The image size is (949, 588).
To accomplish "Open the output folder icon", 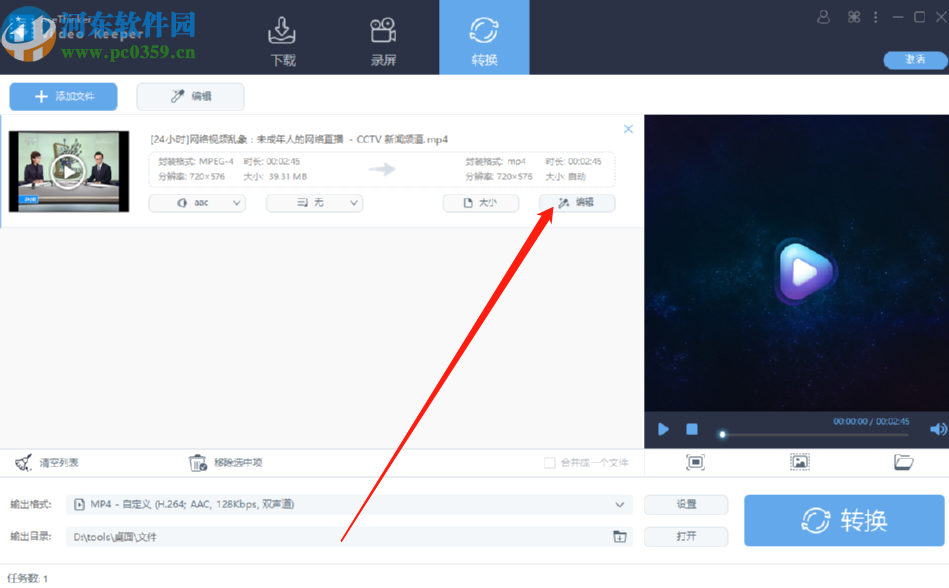I will tap(902, 462).
